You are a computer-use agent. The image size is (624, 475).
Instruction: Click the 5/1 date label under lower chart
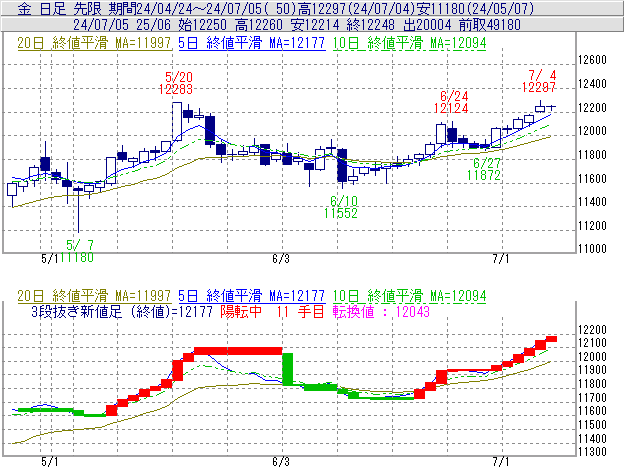(50, 462)
